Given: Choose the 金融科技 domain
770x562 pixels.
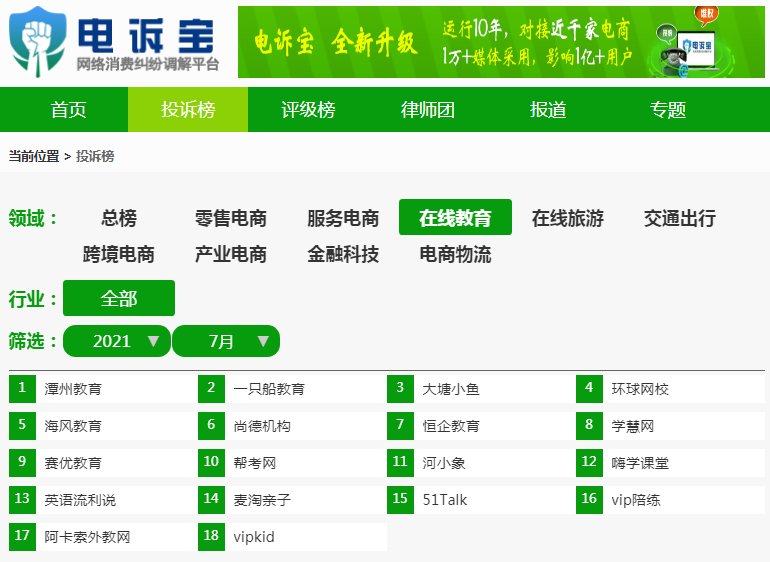Looking at the screenshot, I should tap(343, 254).
